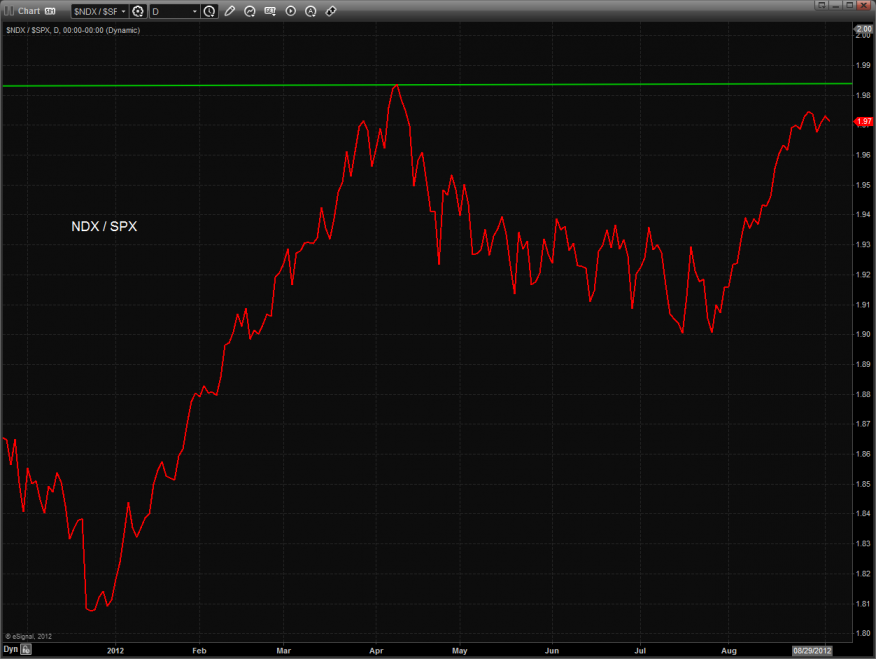The image size is (876, 659).
Task: Click the circular arrow study icon
Action: point(250,12)
